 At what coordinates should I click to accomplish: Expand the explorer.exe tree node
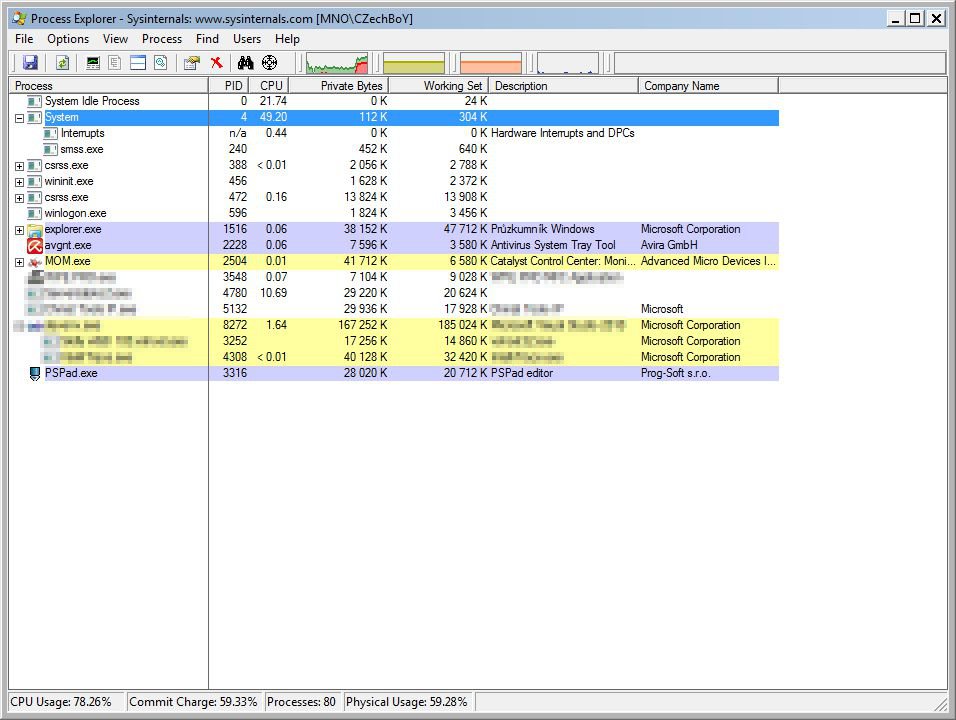tap(20, 230)
